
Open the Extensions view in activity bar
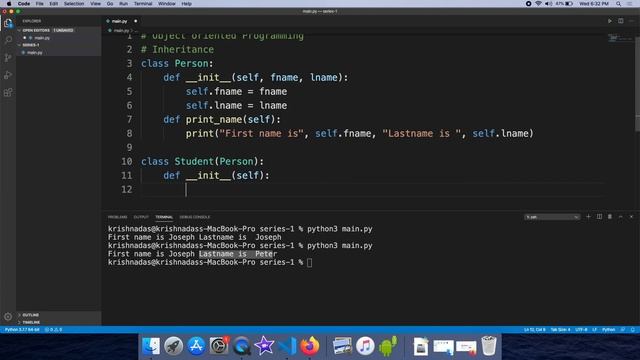[8, 92]
